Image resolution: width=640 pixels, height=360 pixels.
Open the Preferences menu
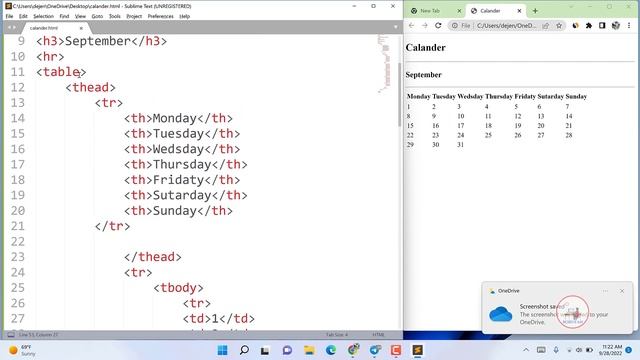click(160, 16)
